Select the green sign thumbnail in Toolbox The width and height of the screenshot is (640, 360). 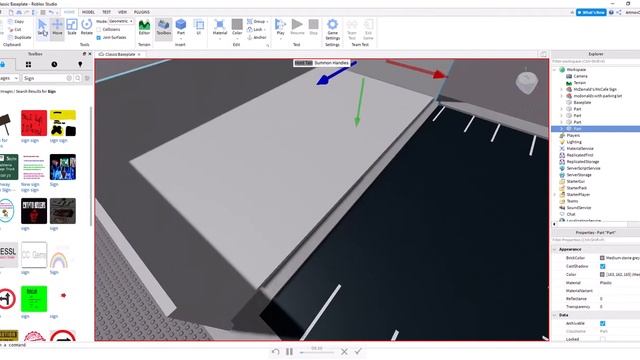click(x=34, y=299)
